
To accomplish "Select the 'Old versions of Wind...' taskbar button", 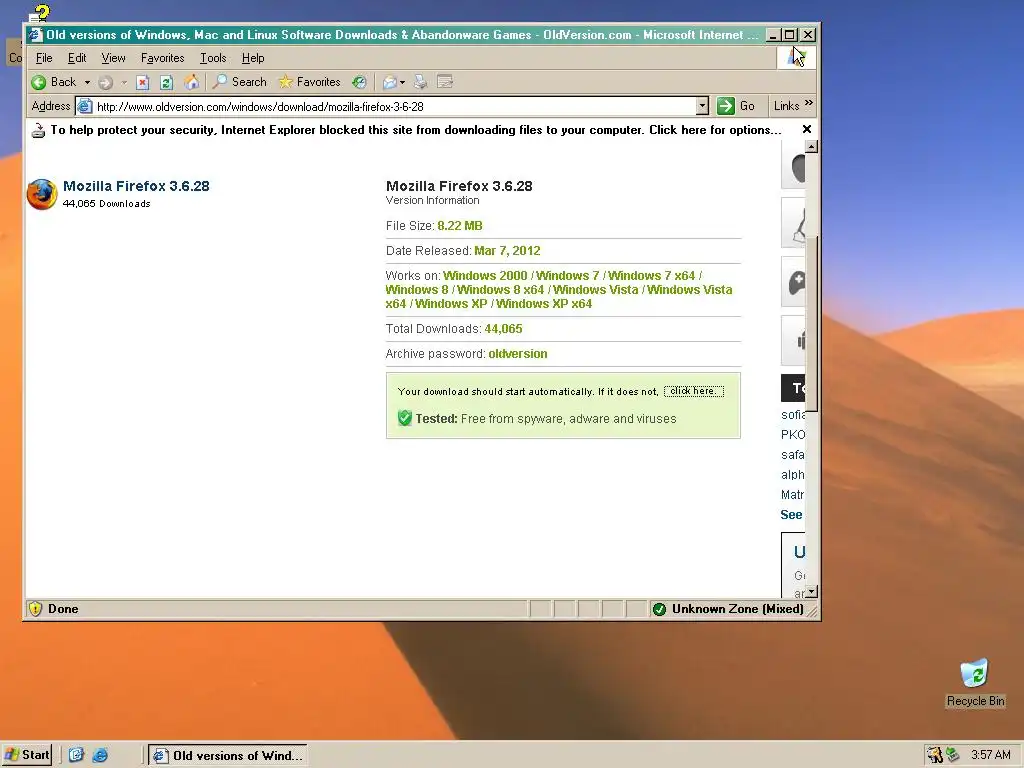I will [227, 756].
